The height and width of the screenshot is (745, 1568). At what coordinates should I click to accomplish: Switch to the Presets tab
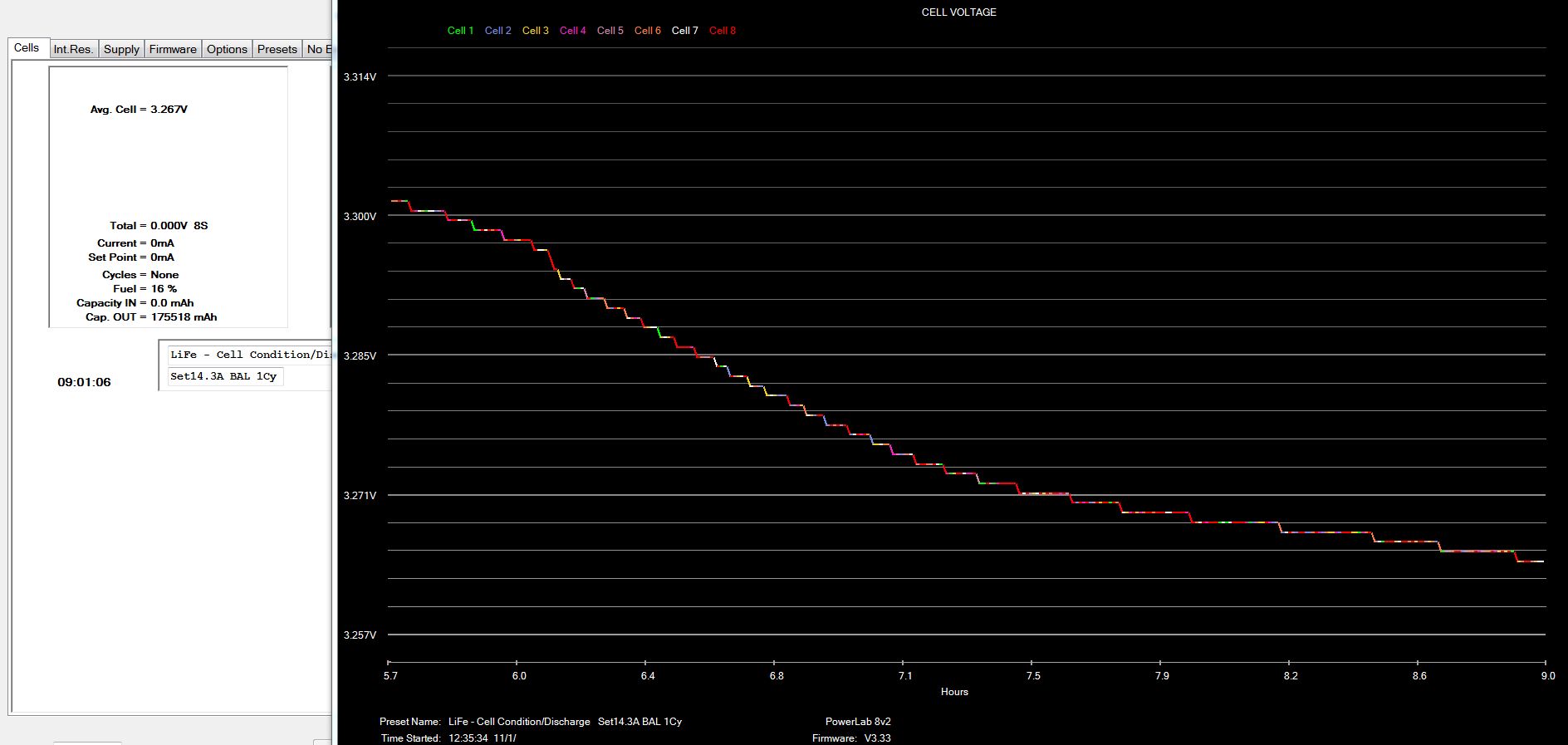(277, 49)
